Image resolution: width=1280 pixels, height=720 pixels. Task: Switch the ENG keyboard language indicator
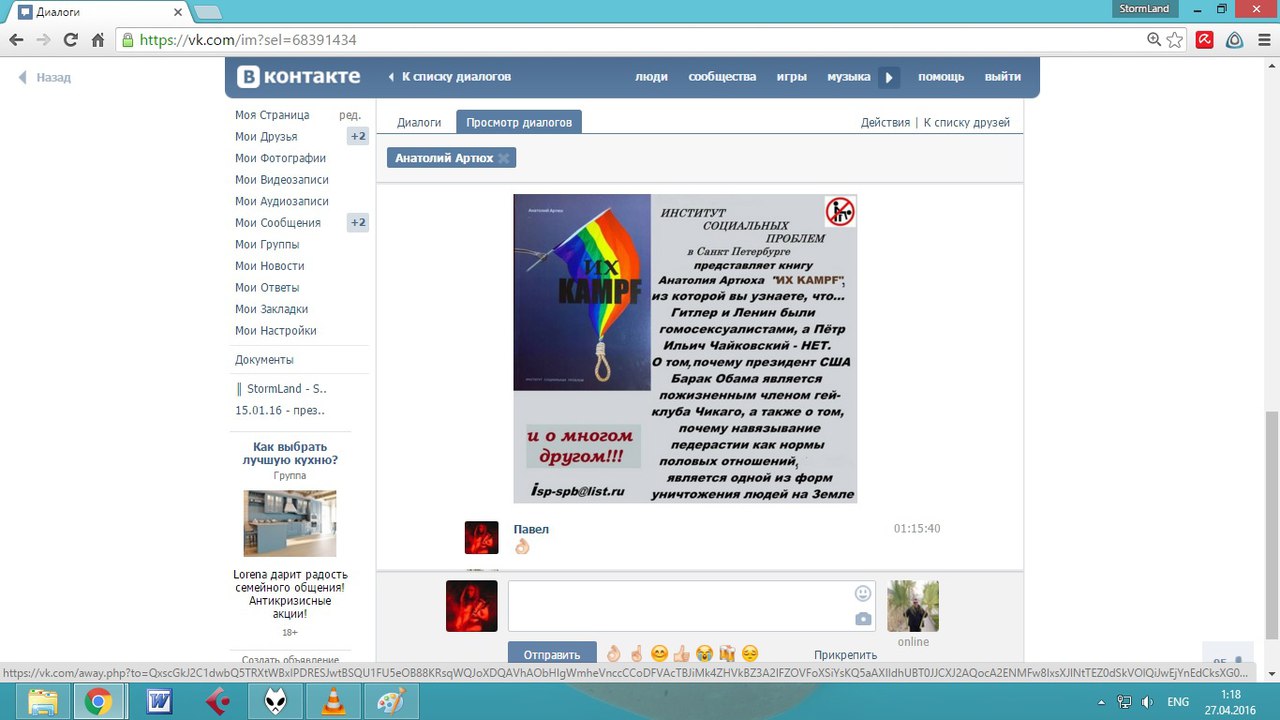(x=1178, y=702)
